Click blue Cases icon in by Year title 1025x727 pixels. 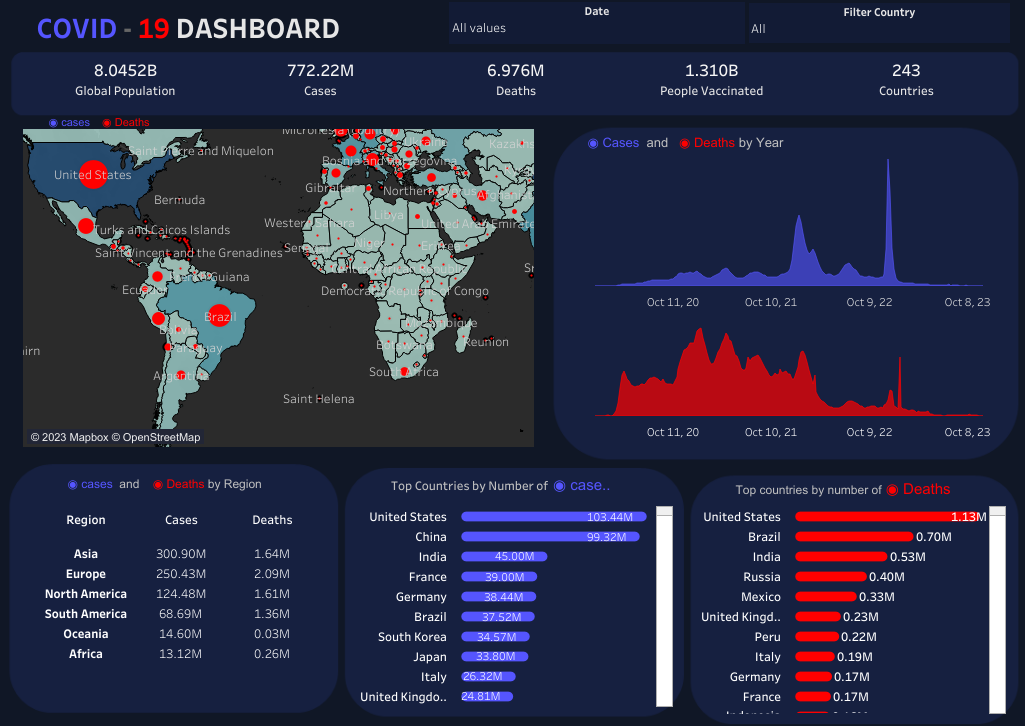click(593, 143)
